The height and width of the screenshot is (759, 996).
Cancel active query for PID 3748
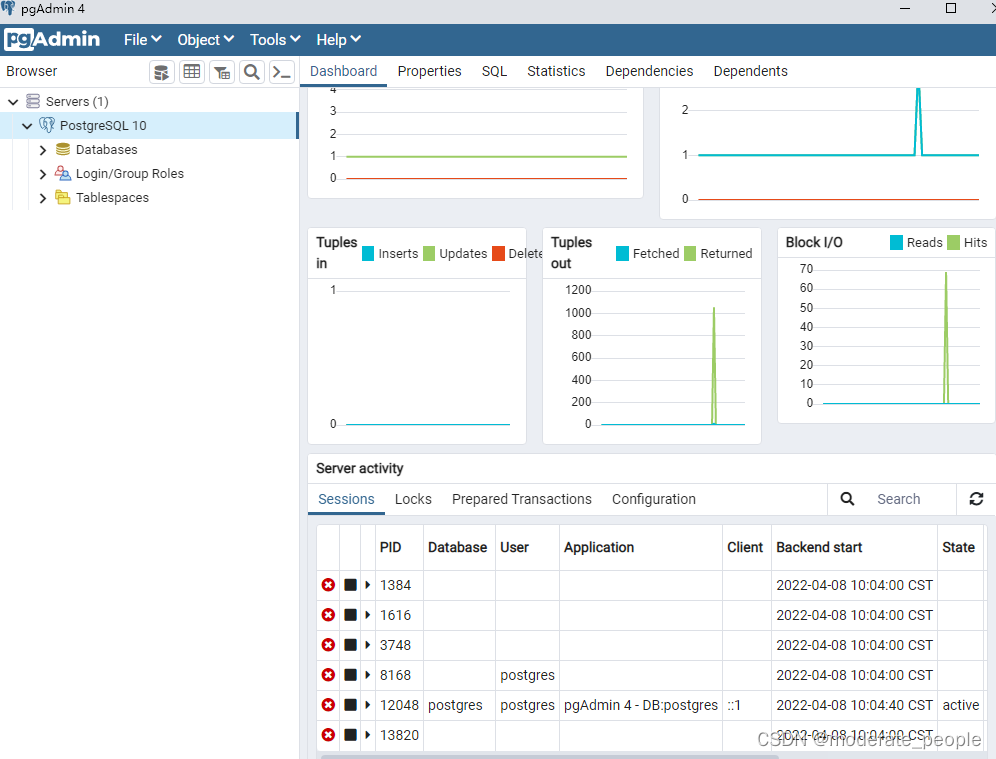(x=350, y=645)
